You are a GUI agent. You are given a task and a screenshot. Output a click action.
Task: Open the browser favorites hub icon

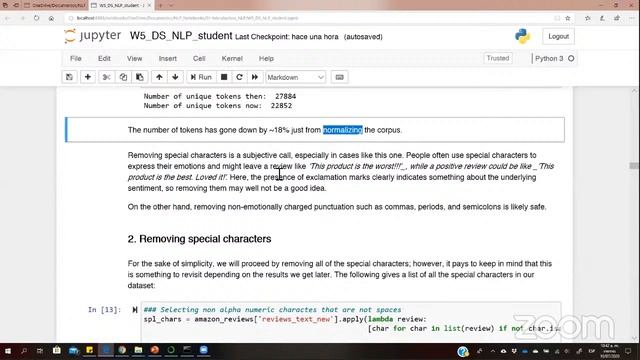pos(587,18)
